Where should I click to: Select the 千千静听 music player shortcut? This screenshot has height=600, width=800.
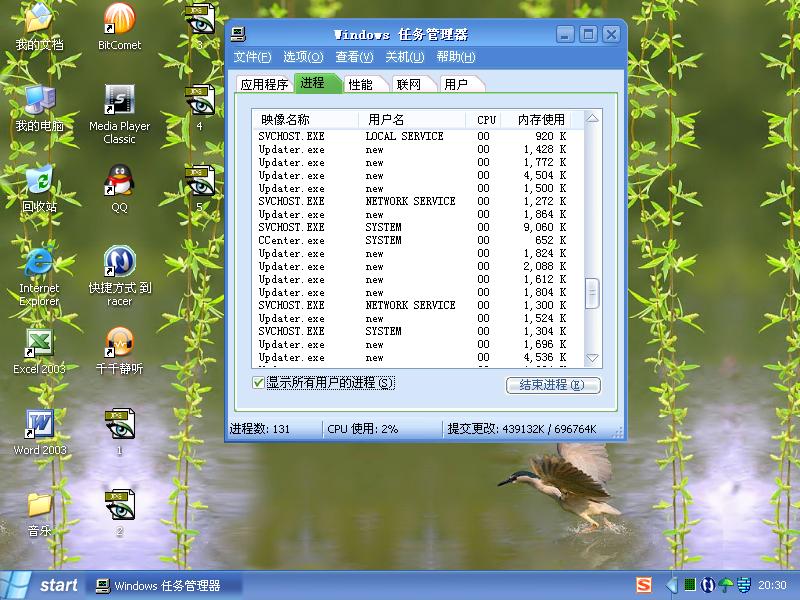[119, 351]
